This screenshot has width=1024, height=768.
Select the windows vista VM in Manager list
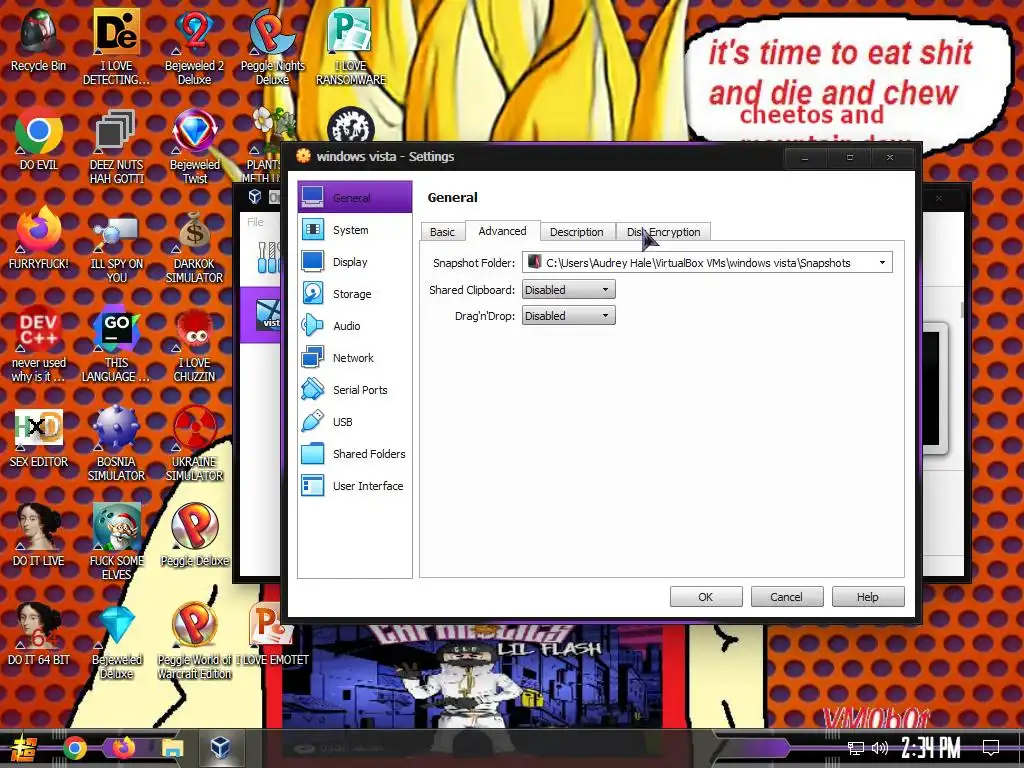tap(261, 315)
